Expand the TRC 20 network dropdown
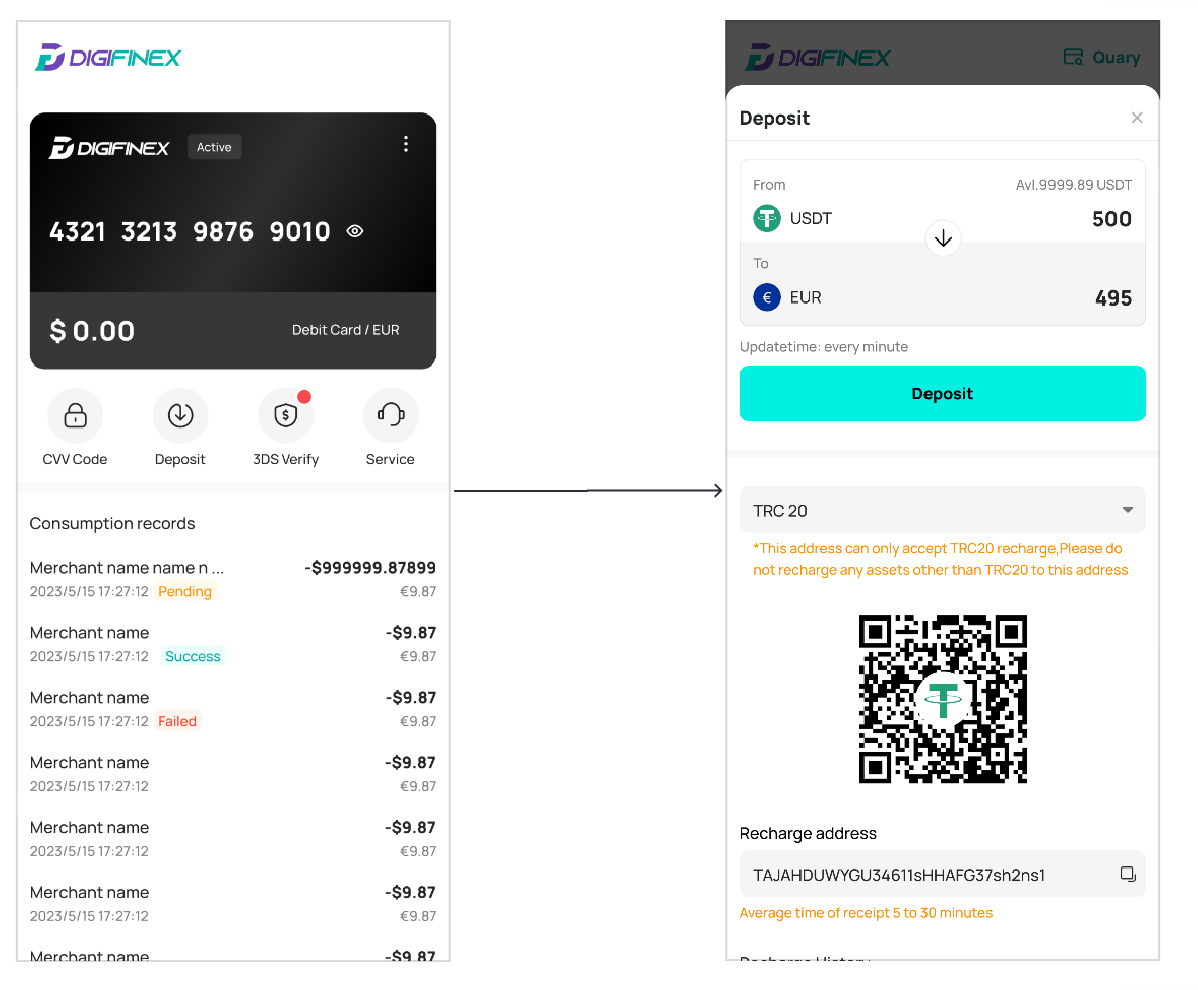The image size is (1198, 990). point(943,510)
